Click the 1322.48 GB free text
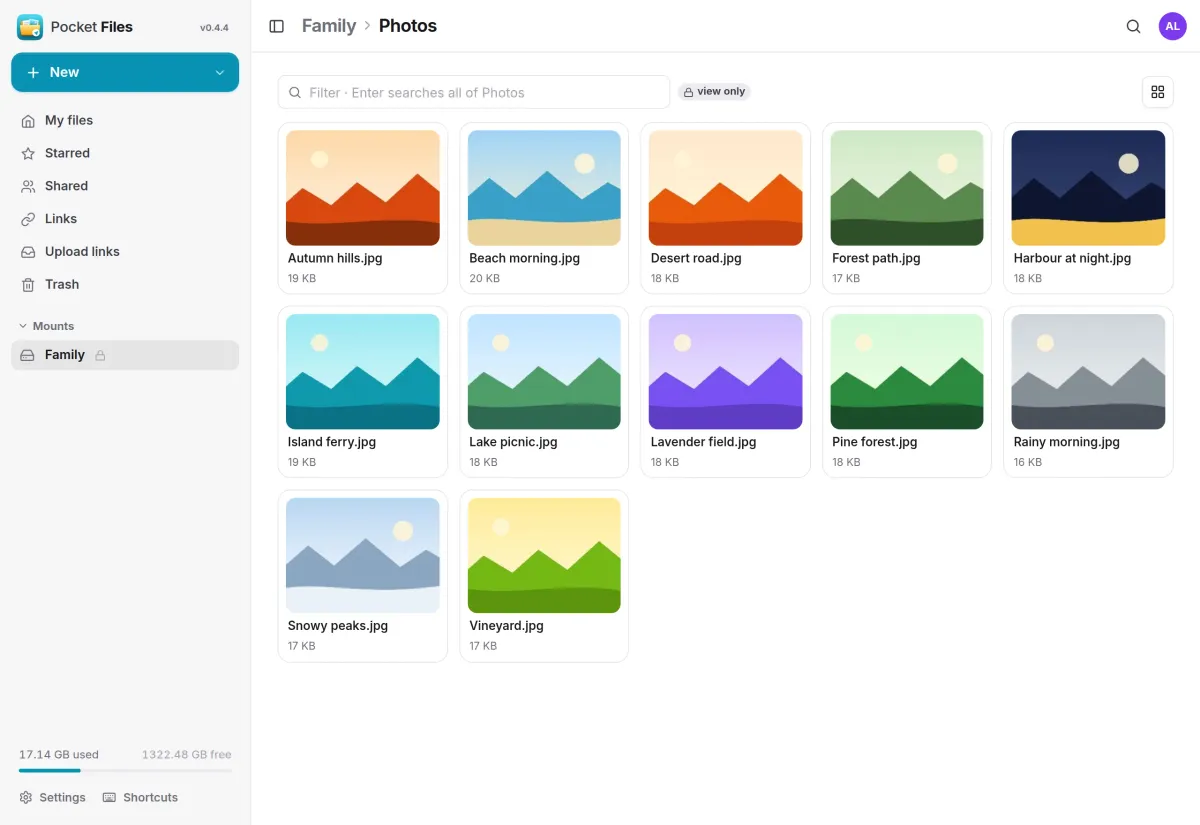Image resolution: width=1200 pixels, height=825 pixels. [x=187, y=755]
